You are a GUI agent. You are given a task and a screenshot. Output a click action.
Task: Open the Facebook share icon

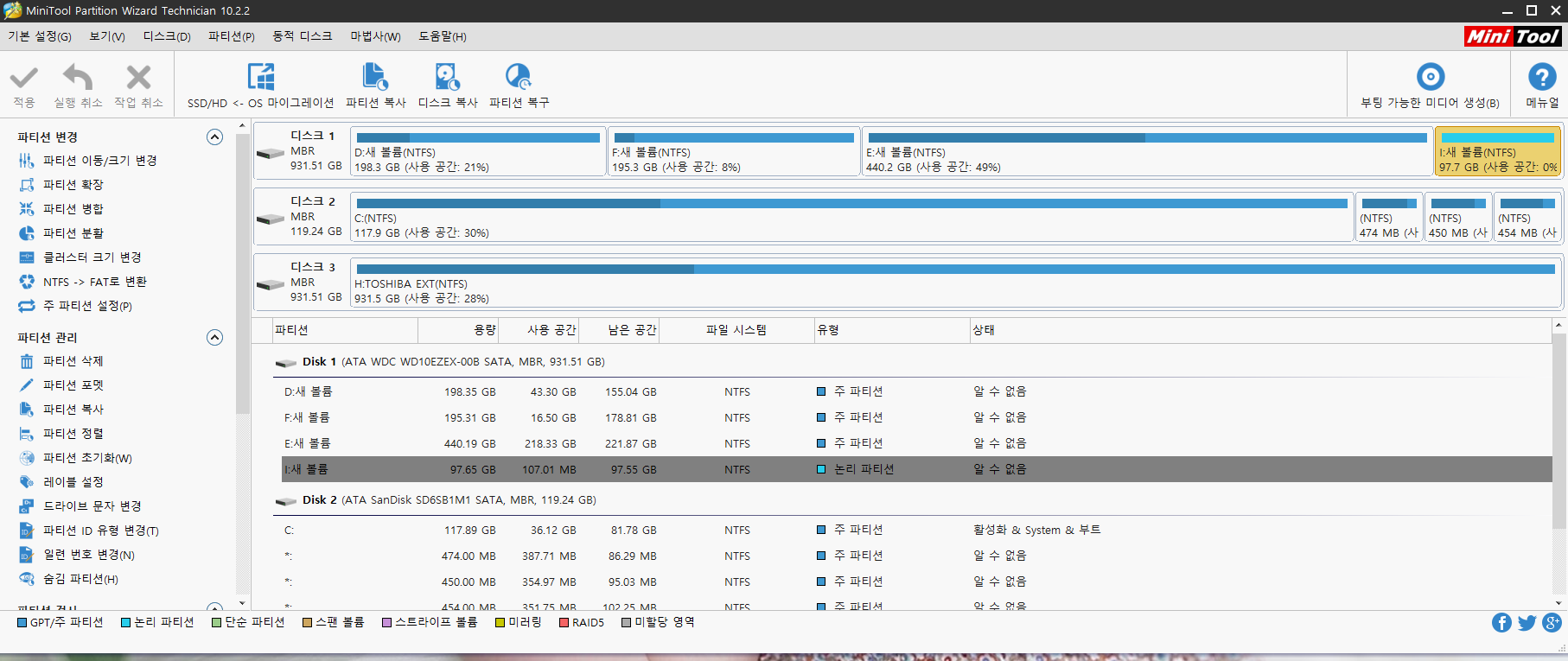(1501, 623)
